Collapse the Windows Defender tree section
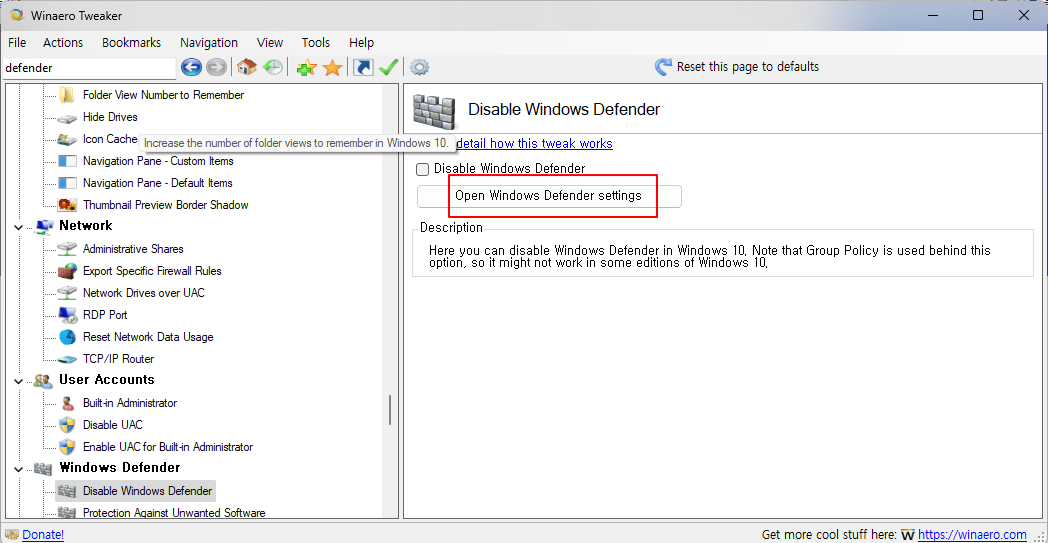 19,468
